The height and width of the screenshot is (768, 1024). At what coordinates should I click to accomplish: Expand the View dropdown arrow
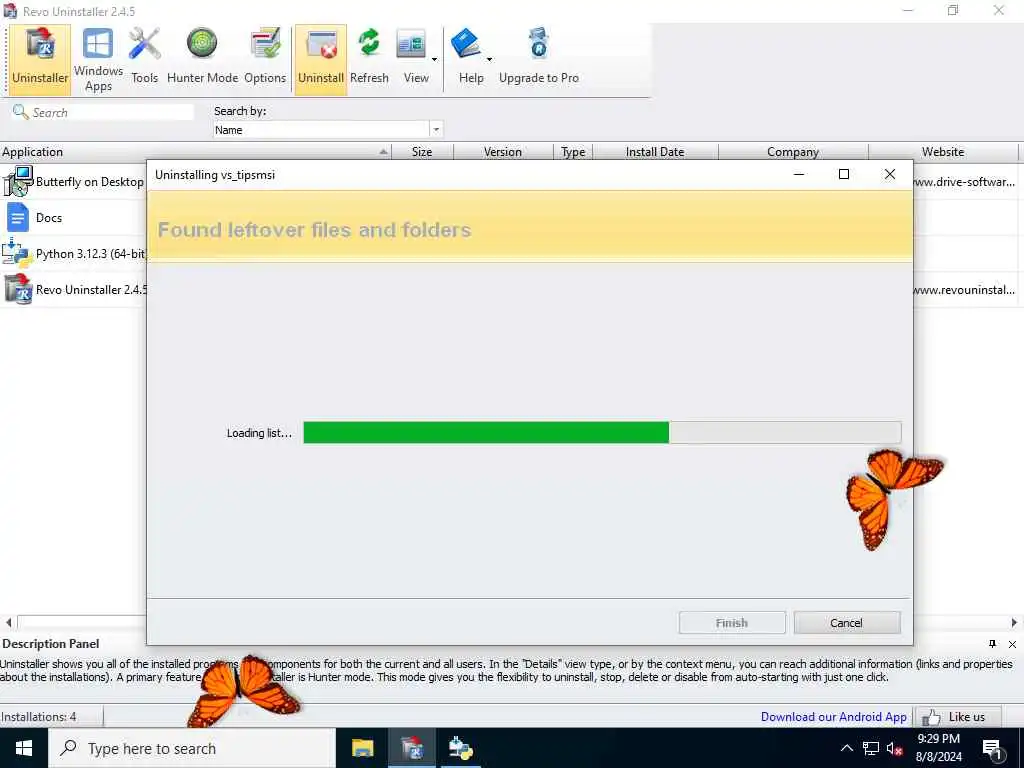point(434,59)
